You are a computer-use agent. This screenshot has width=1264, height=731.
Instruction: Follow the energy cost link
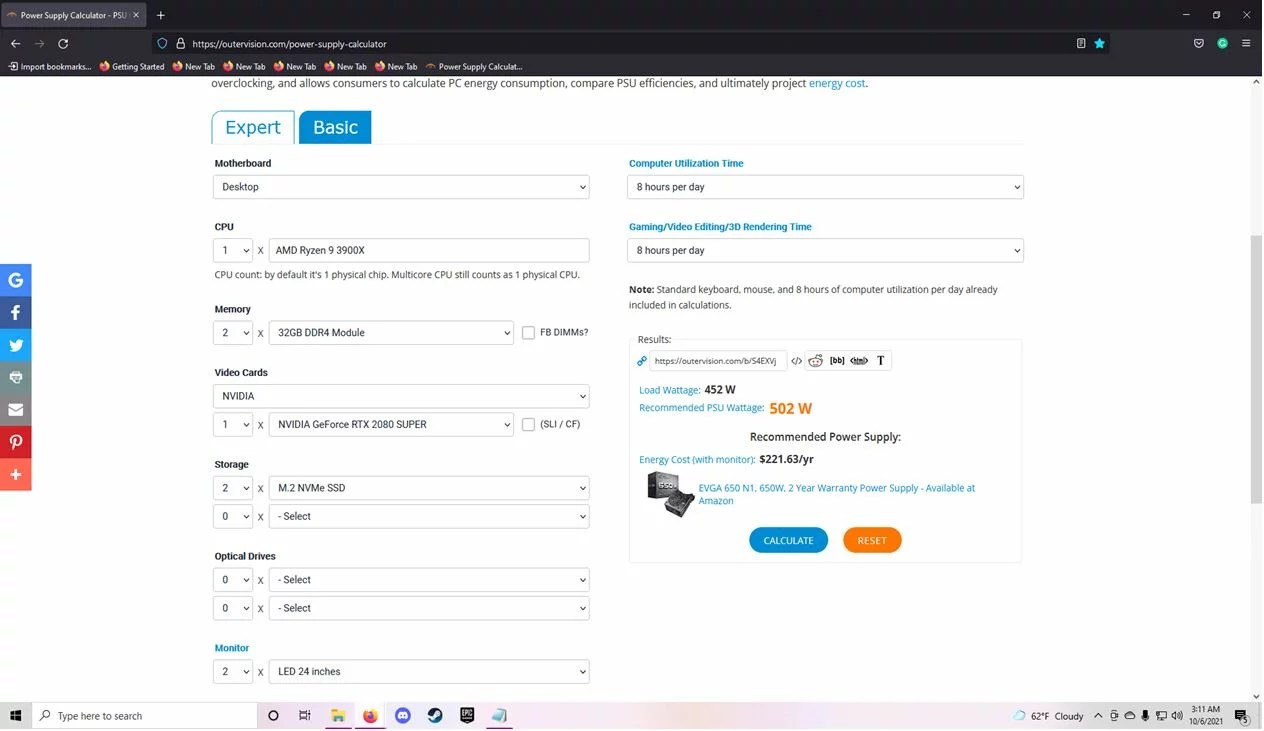tap(837, 83)
